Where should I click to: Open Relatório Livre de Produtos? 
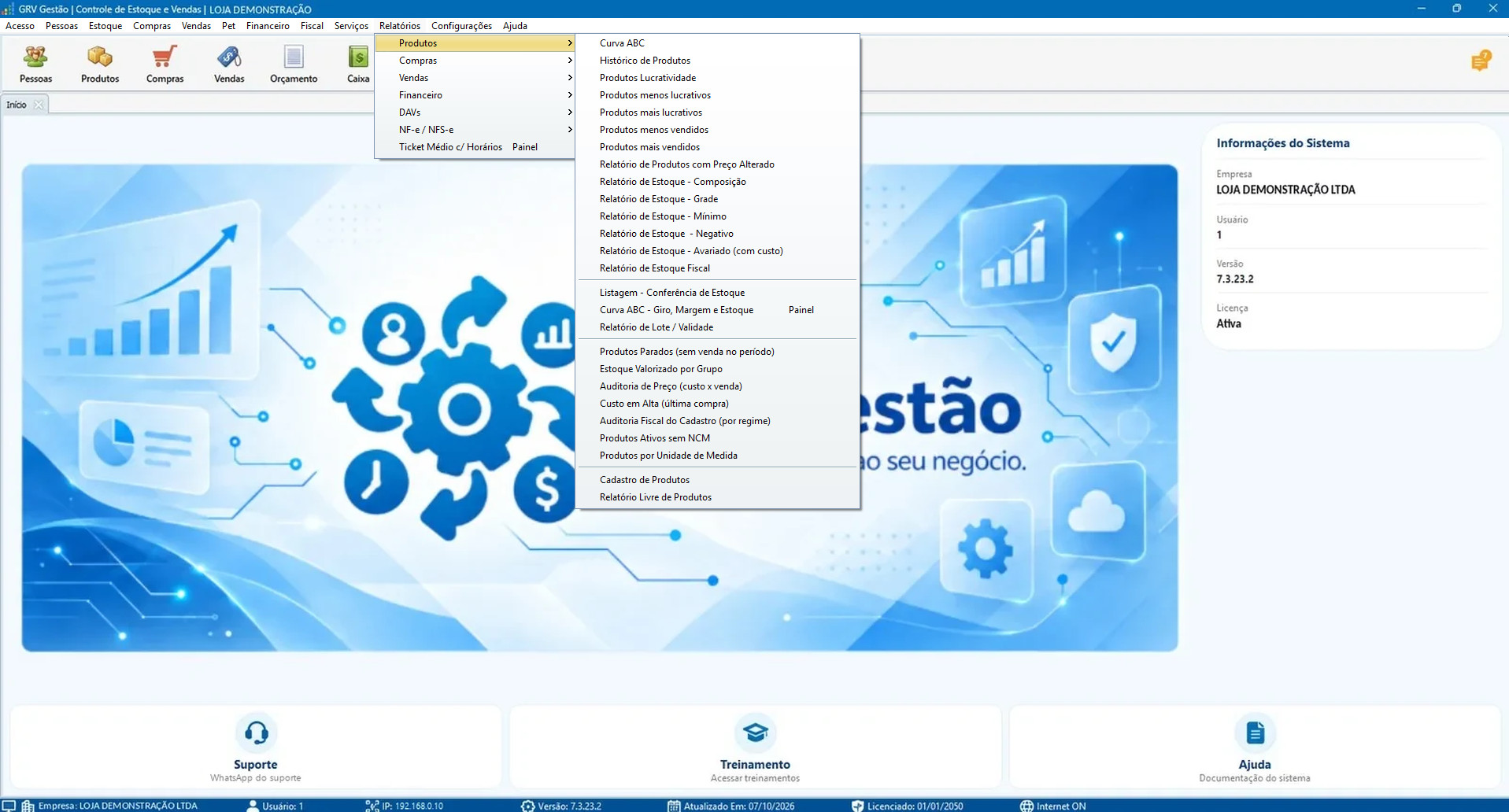click(x=717, y=497)
